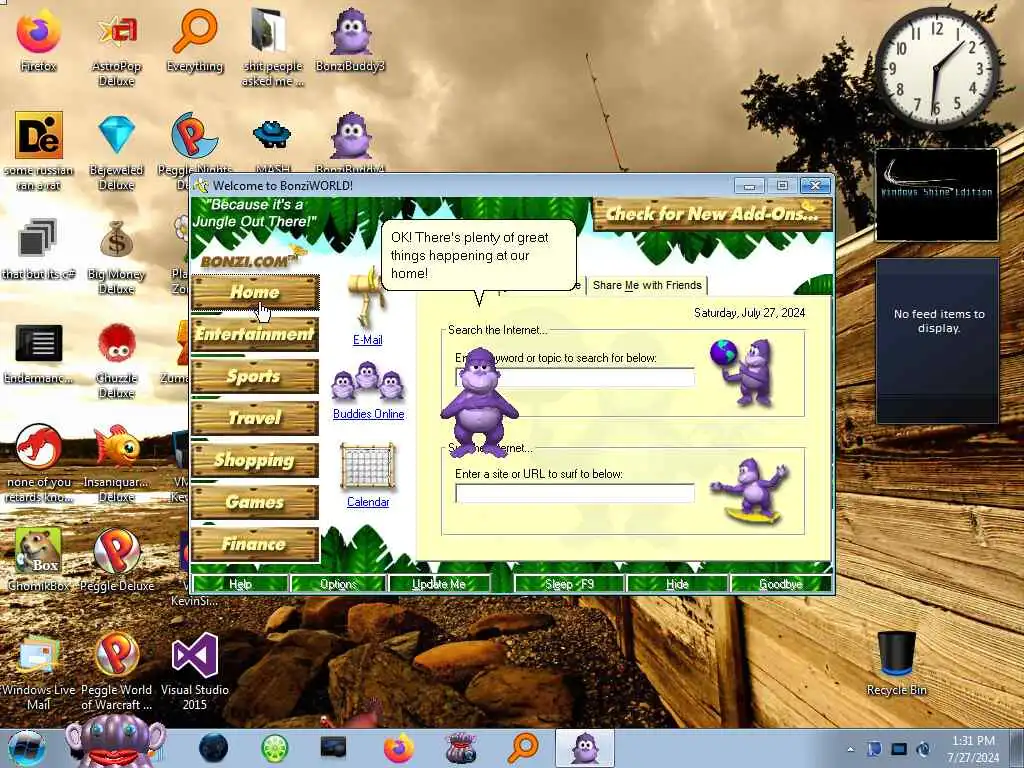1024x768 pixels.
Task: Click the Windows Shine Edition gadget
Action: coord(936,195)
